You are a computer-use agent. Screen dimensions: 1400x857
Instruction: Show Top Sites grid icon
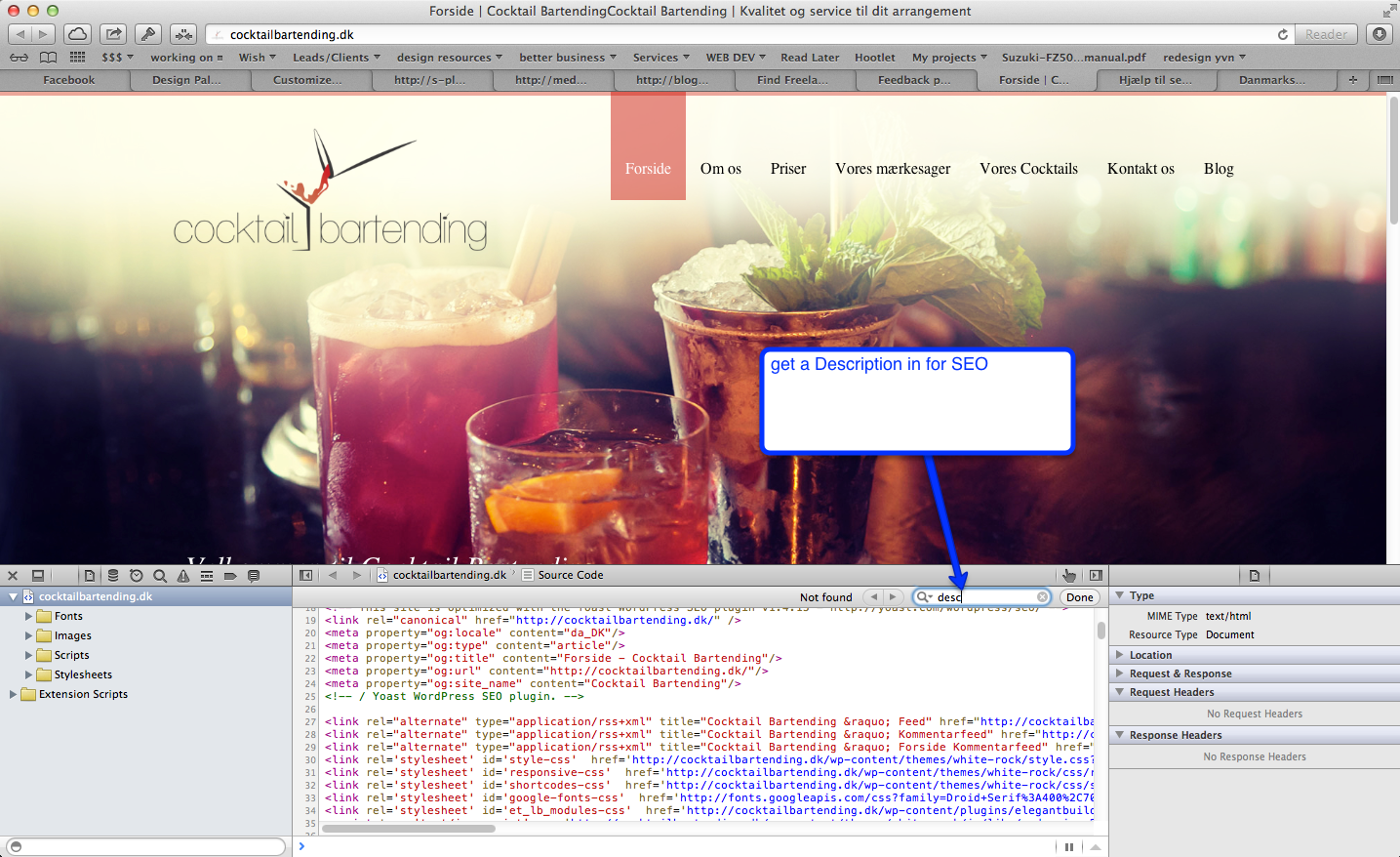(x=78, y=58)
